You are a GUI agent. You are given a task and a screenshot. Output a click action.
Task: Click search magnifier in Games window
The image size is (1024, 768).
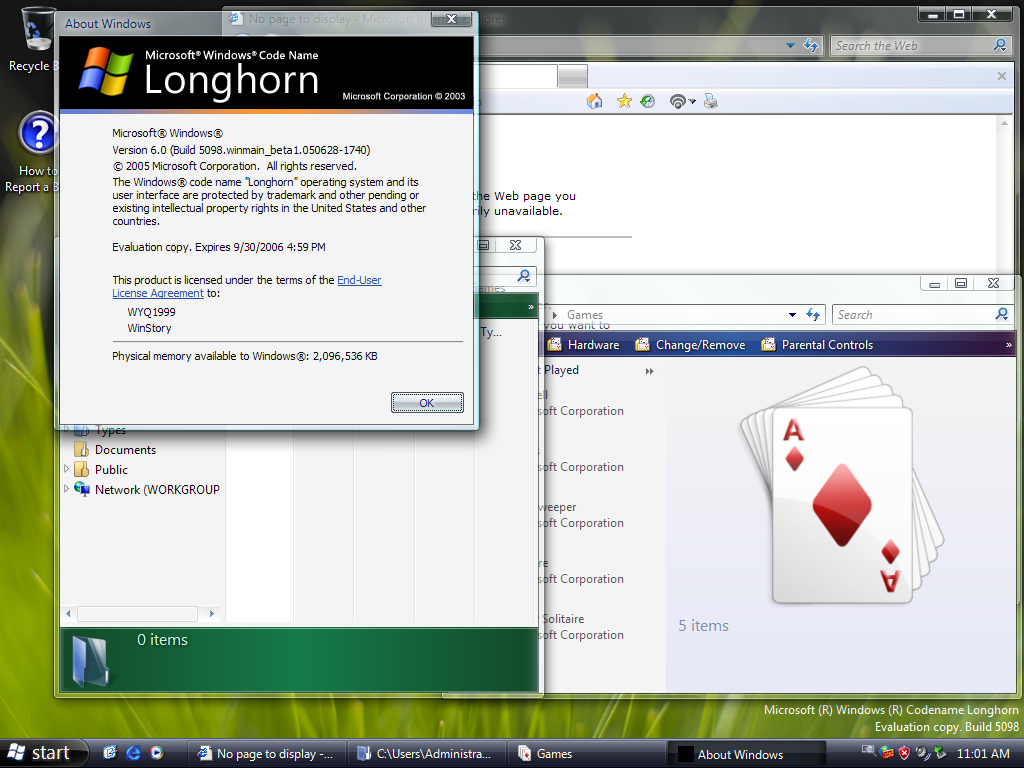pos(1002,314)
